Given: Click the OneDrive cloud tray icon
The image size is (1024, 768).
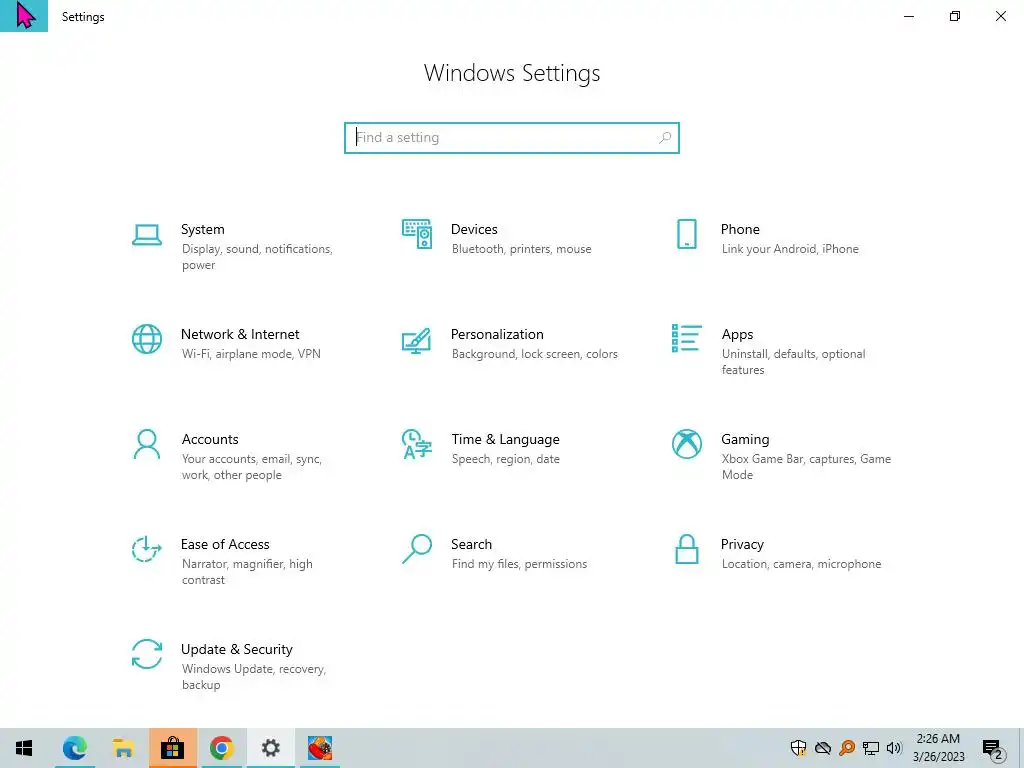Looking at the screenshot, I should [x=823, y=748].
